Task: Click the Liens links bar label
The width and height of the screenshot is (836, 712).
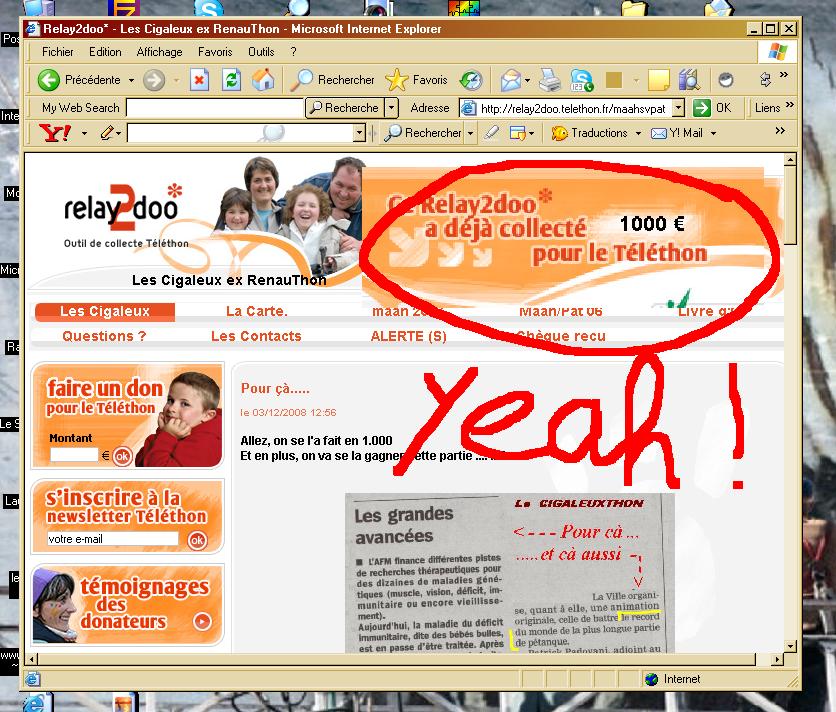Action: [767, 108]
